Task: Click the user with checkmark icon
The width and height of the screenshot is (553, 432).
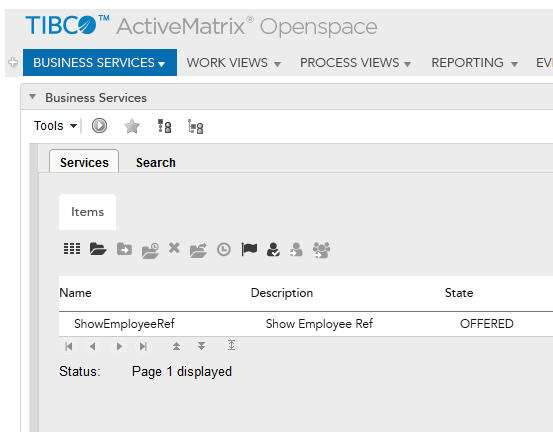Action: pos(273,249)
